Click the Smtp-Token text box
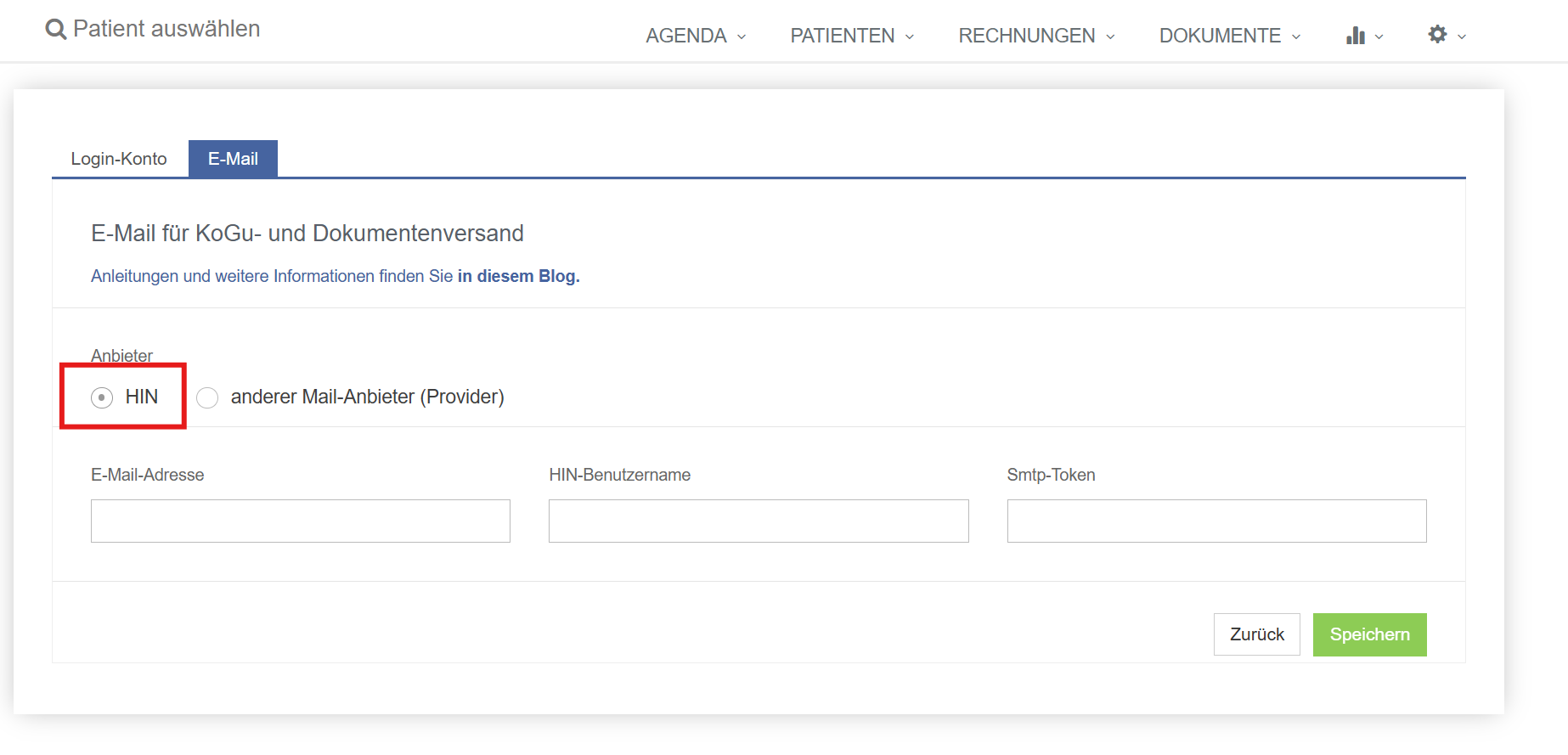 tap(1216, 521)
